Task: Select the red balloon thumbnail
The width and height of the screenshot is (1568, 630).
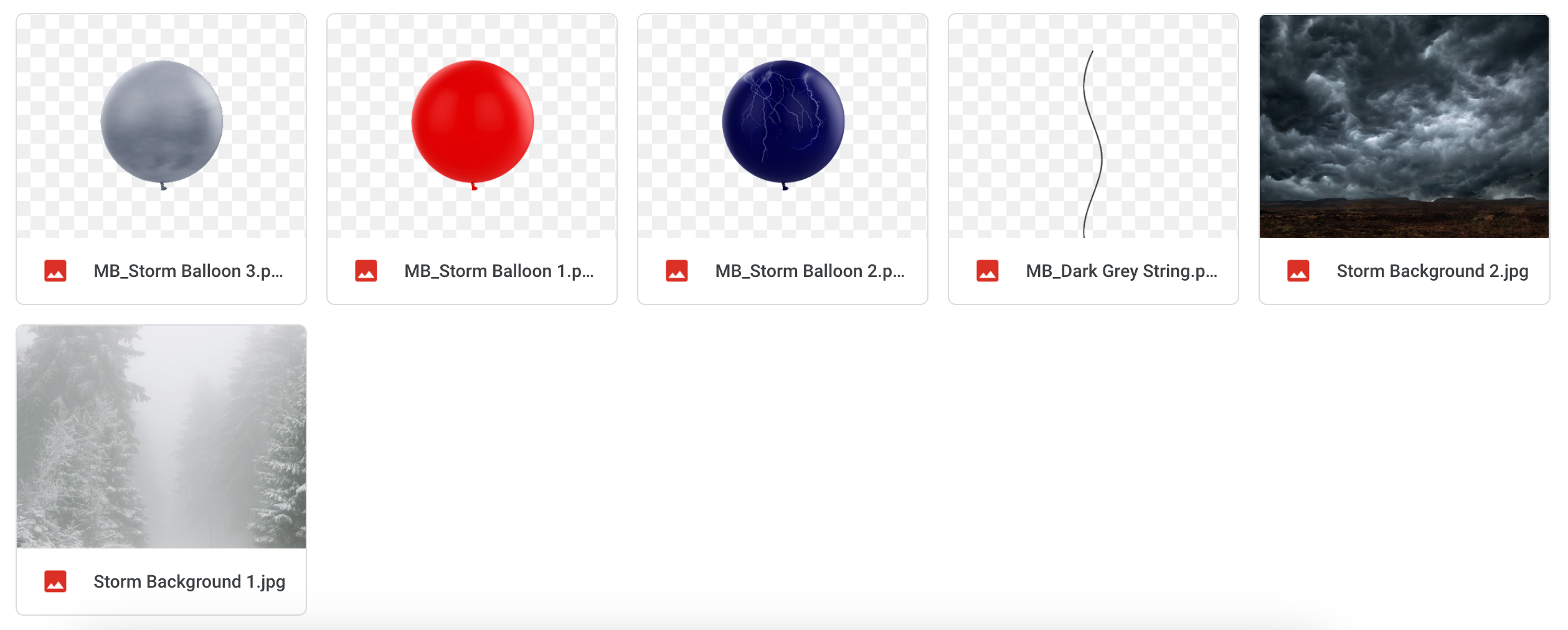Action: pos(472,126)
